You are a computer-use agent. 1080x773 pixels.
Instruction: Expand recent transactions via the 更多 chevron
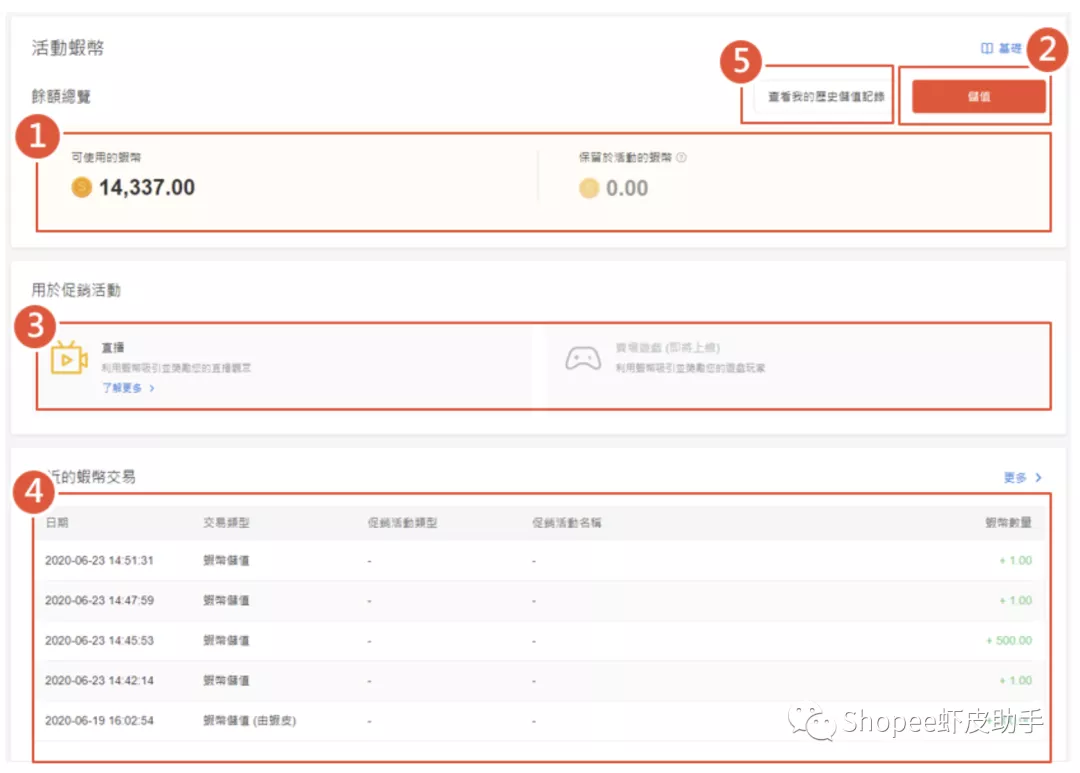[1036, 478]
